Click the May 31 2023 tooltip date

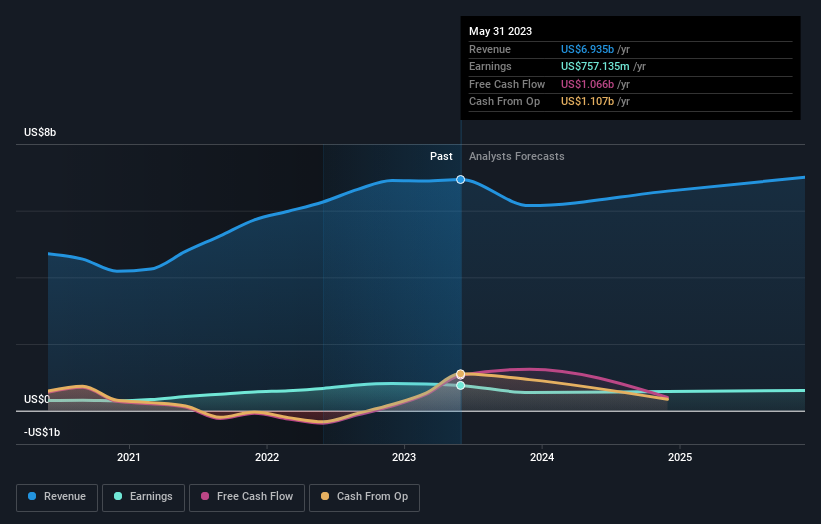(x=500, y=31)
